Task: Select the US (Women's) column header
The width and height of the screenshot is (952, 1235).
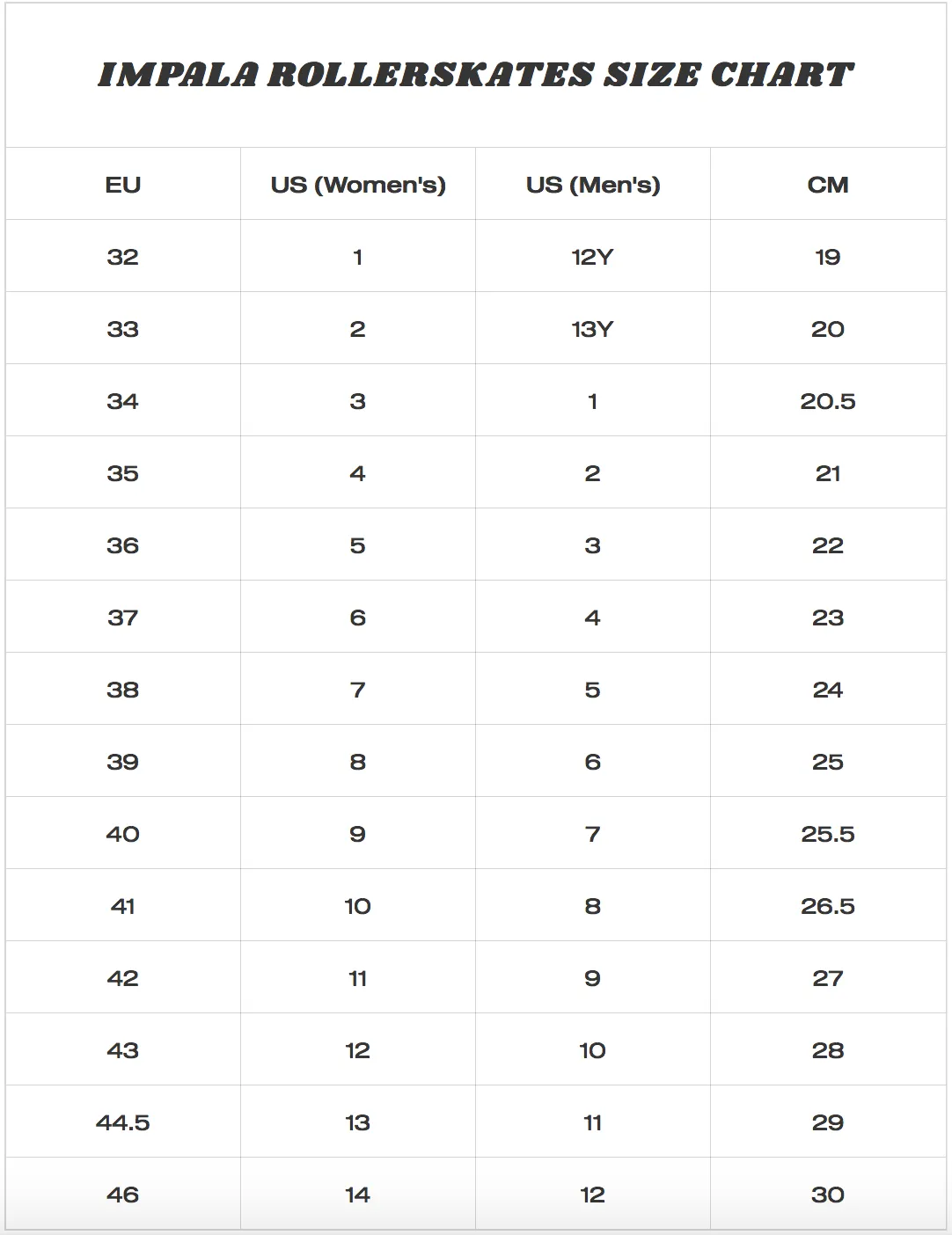Action: point(358,185)
